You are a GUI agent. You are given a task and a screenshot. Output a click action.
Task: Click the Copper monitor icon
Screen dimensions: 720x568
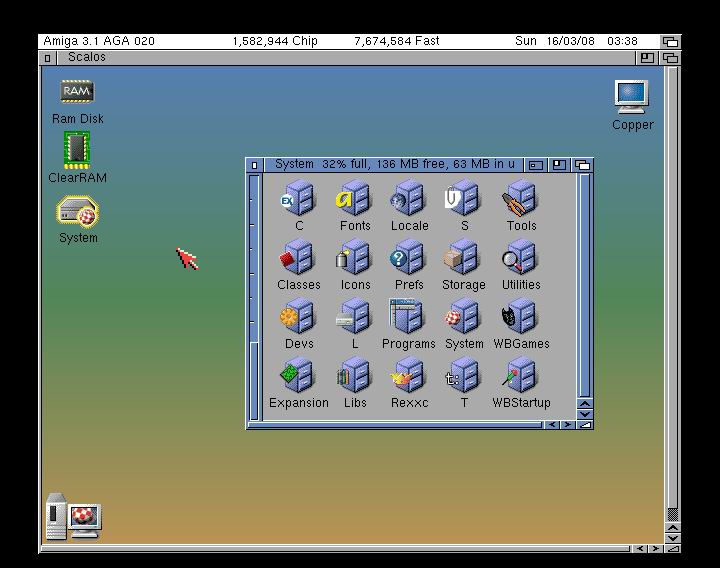click(632, 97)
